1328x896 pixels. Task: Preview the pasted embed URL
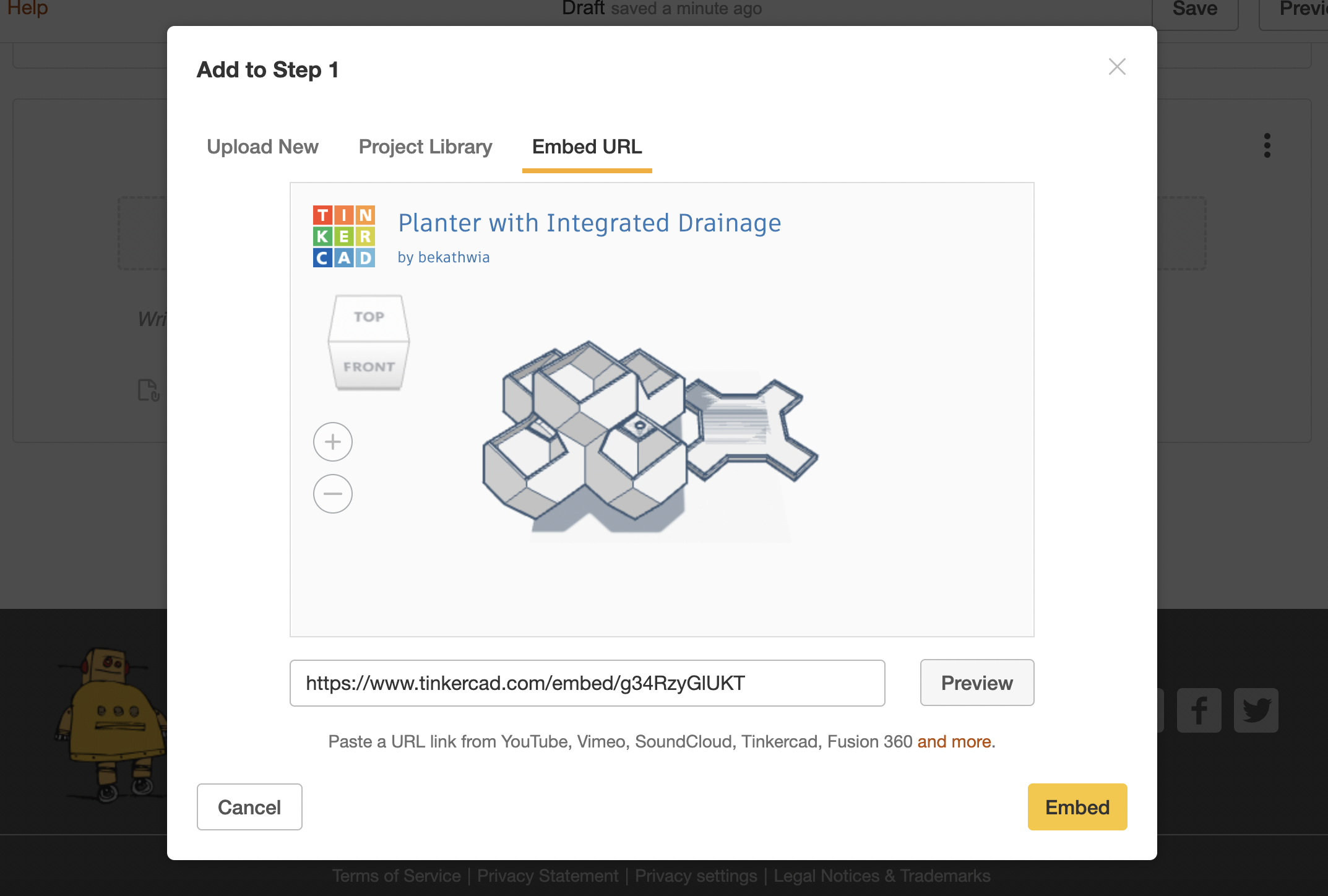coord(976,683)
